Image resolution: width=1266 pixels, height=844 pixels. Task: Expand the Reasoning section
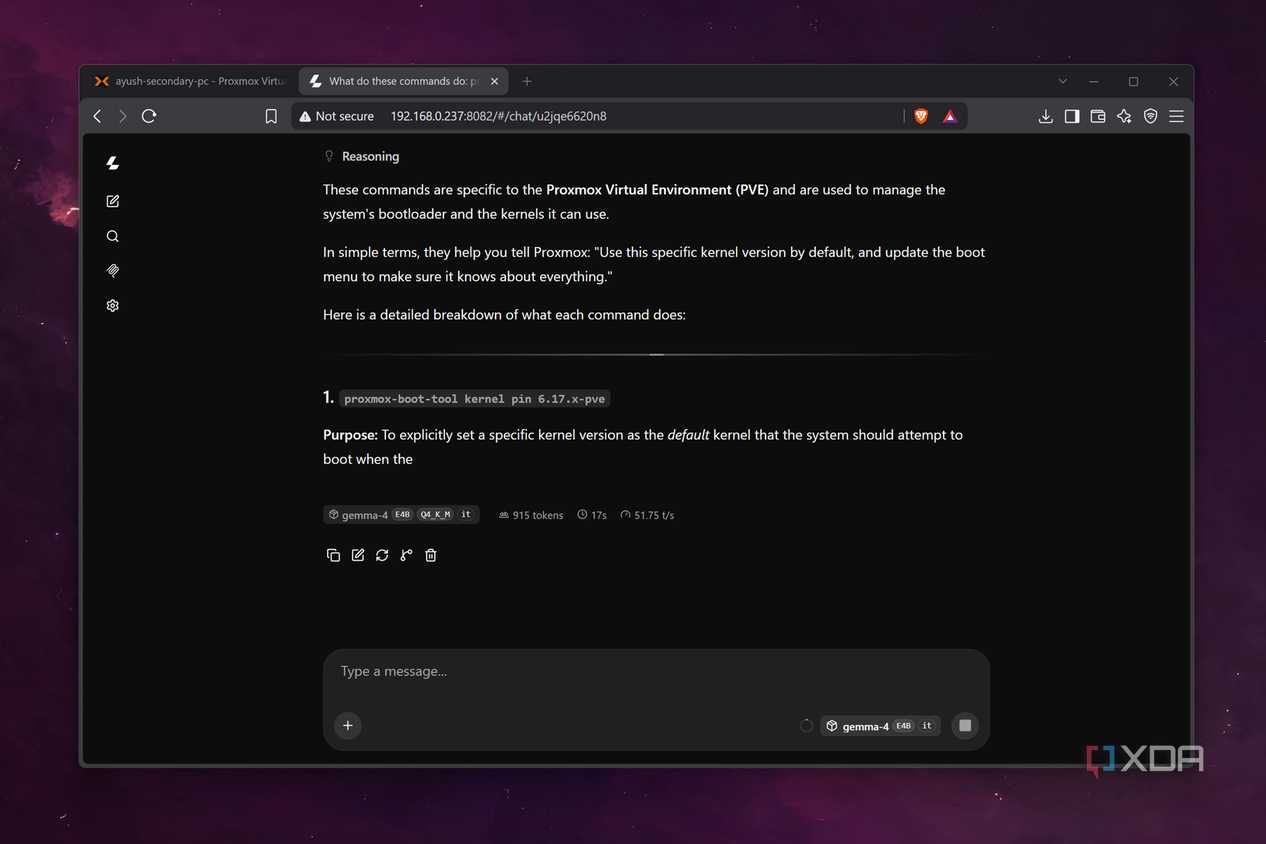pos(362,156)
